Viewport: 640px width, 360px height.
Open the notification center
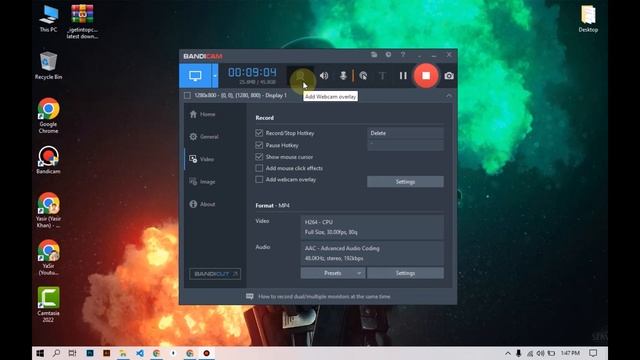coord(593,353)
